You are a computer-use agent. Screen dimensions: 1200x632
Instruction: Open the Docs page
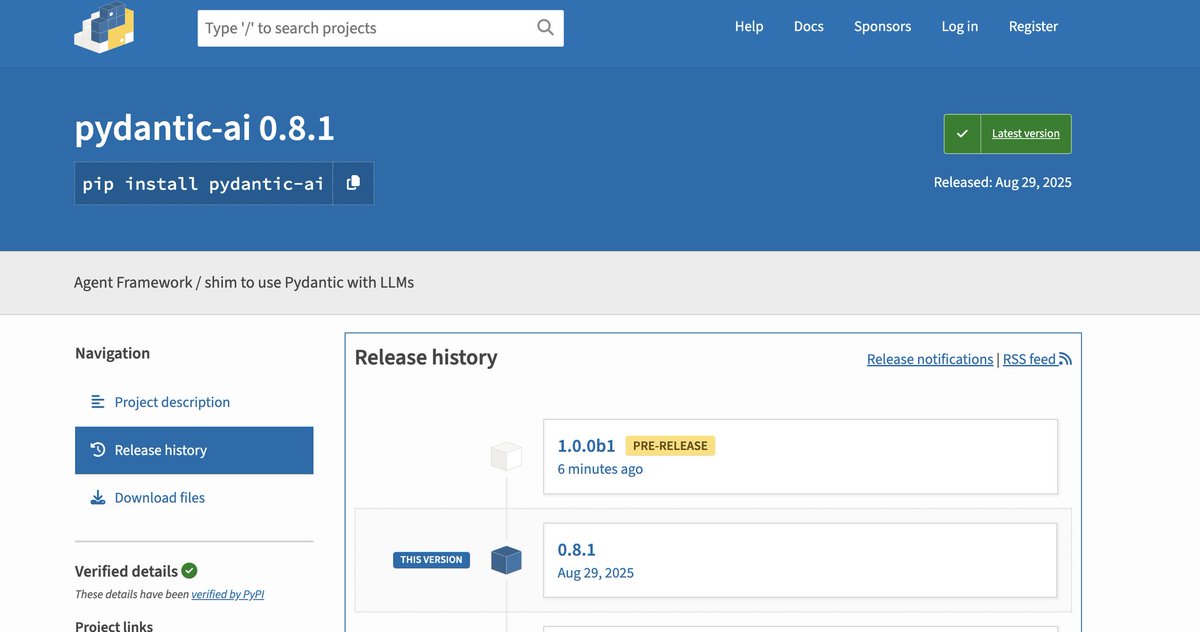(x=809, y=27)
